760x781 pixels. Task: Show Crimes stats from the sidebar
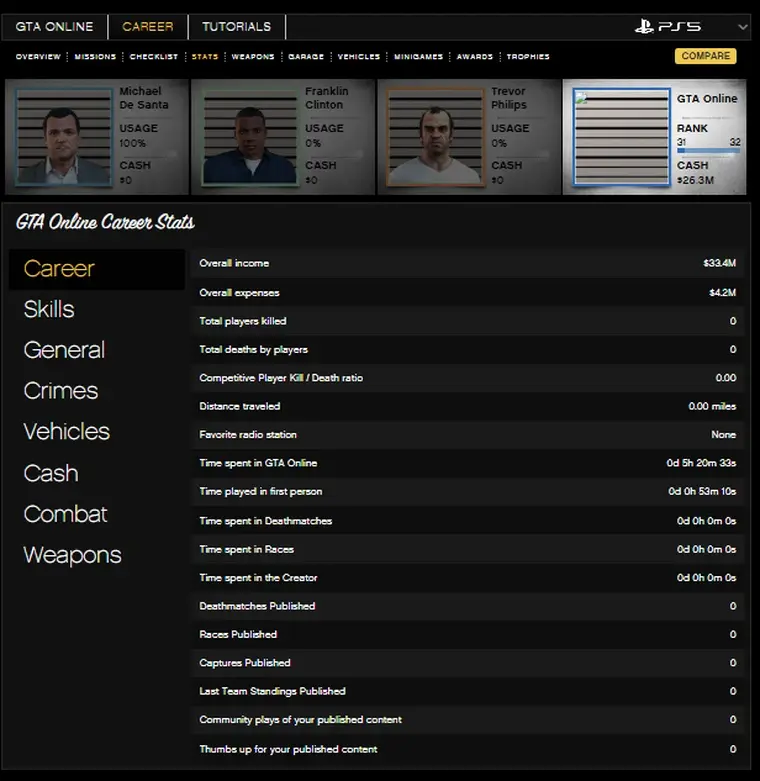(61, 391)
